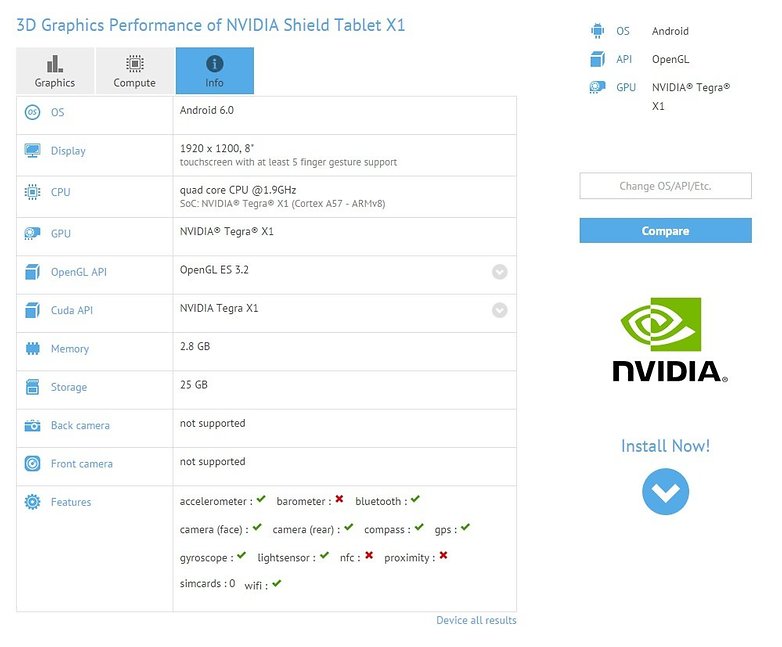Select the Android 6.0 value text

206,110
